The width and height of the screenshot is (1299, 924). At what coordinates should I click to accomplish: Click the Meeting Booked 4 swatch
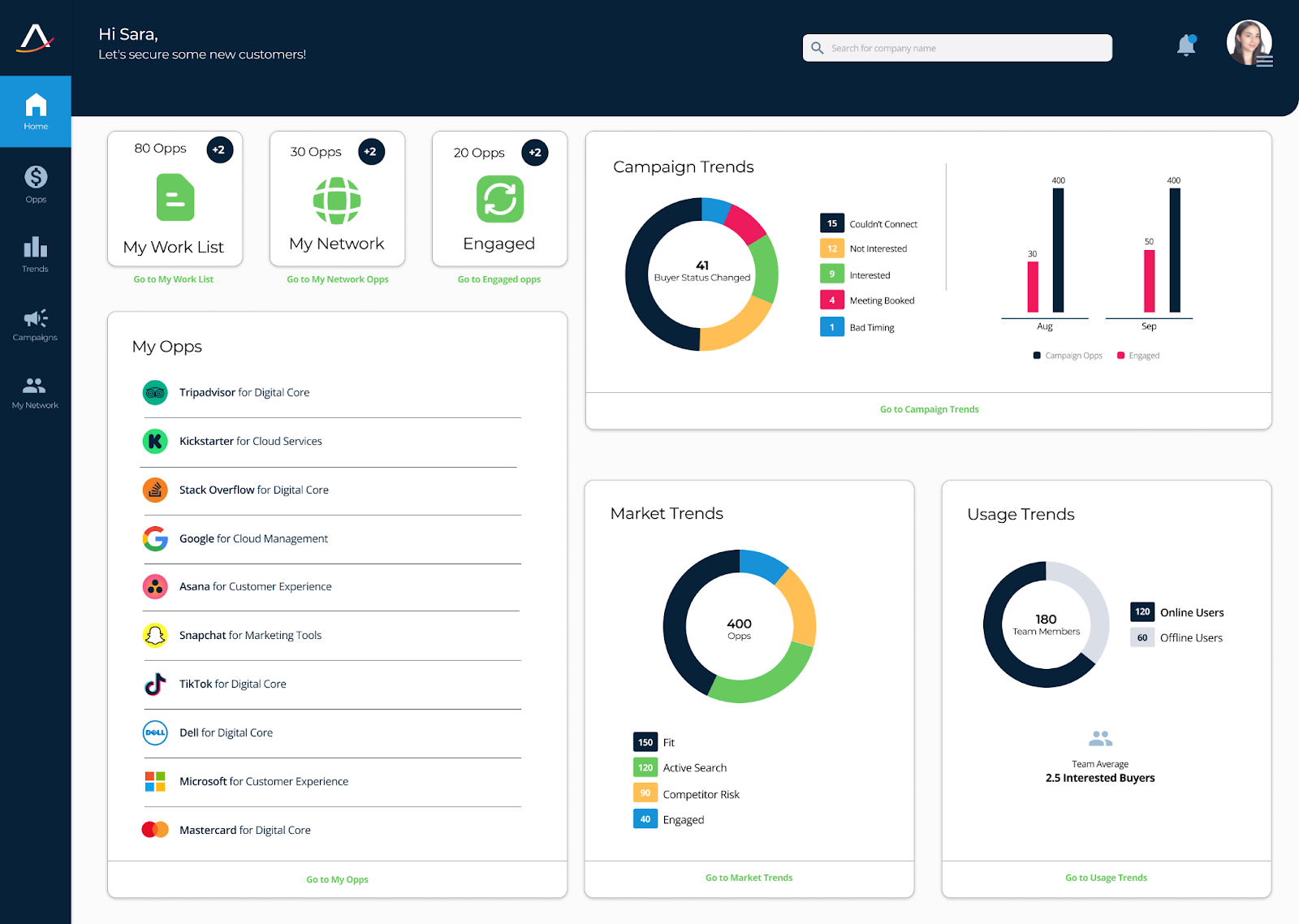tap(832, 300)
